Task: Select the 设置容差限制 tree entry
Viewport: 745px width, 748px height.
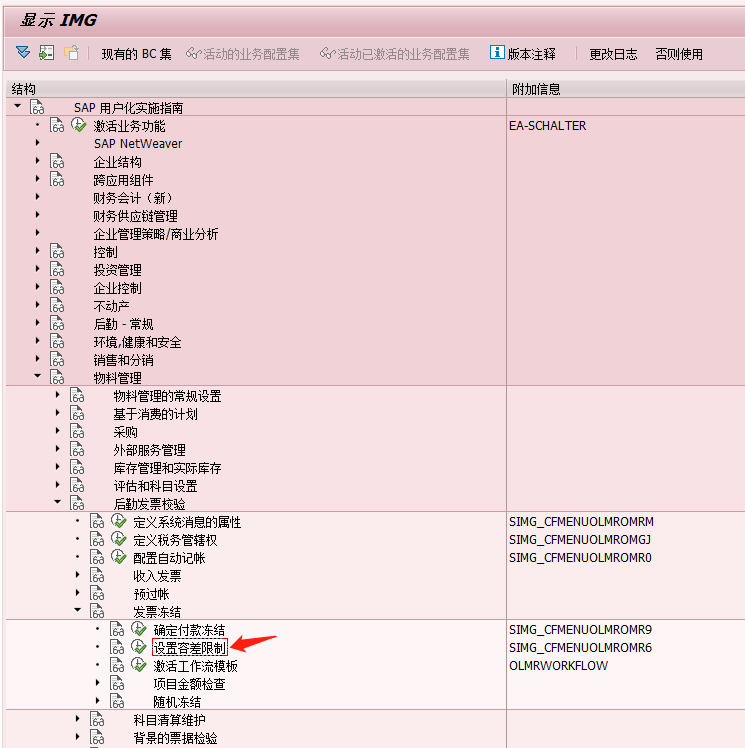Action: click(190, 647)
